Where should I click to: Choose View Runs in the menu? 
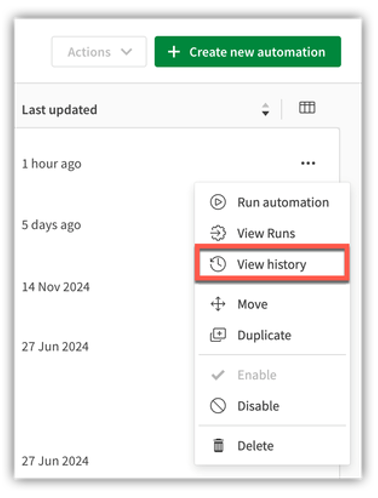272,233
